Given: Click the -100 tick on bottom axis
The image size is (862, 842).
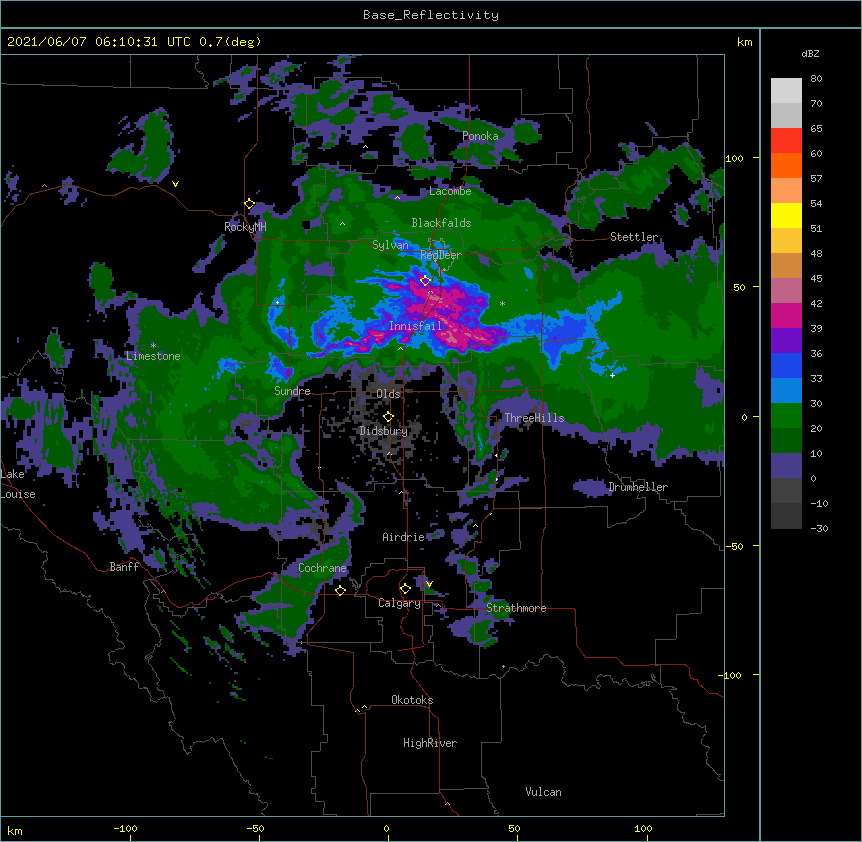Looking at the screenshot, I should tap(125, 828).
